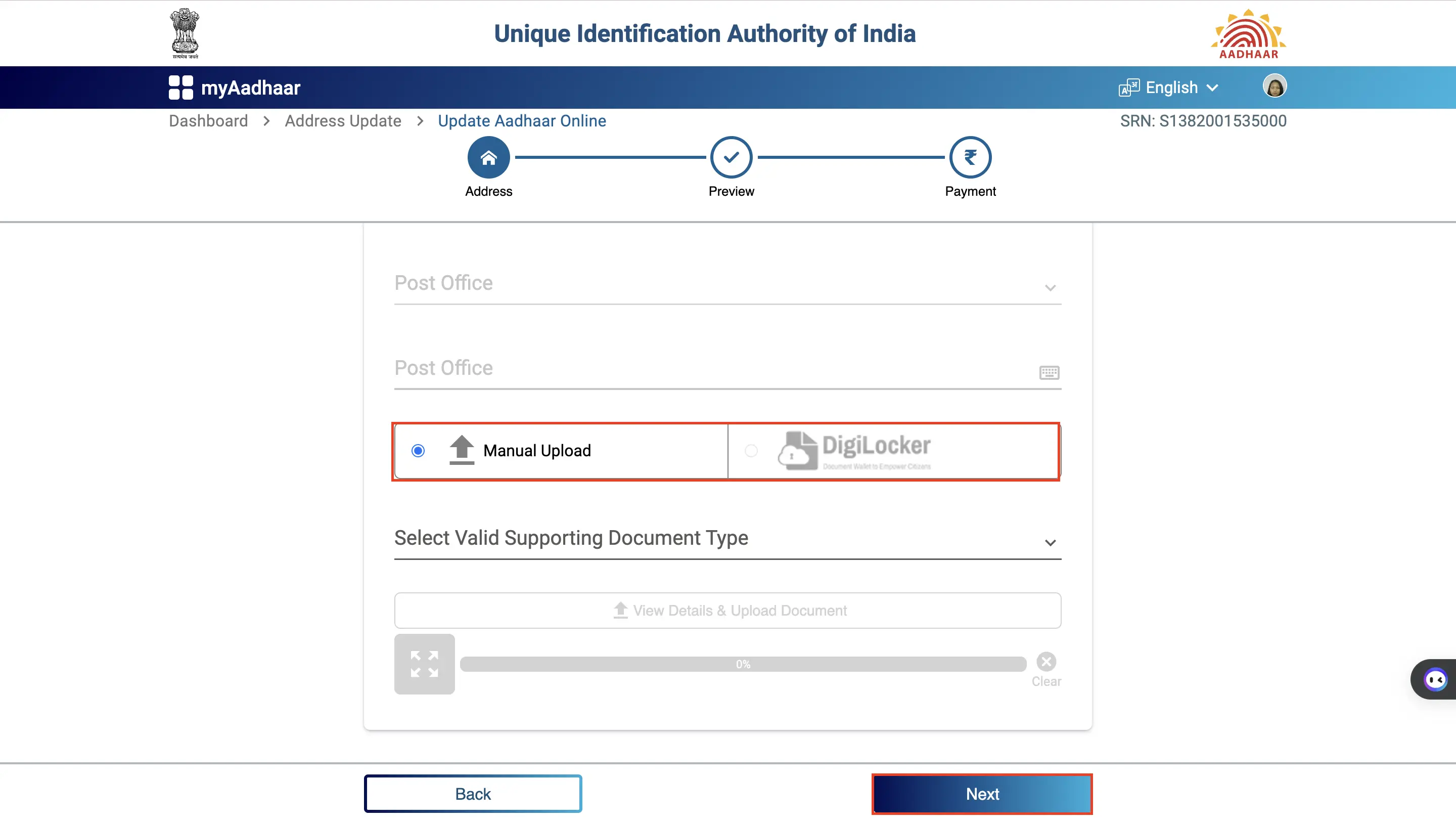
Task: Click the expand/fullscreen icon bottom left
Action: (x=424, y=664)
